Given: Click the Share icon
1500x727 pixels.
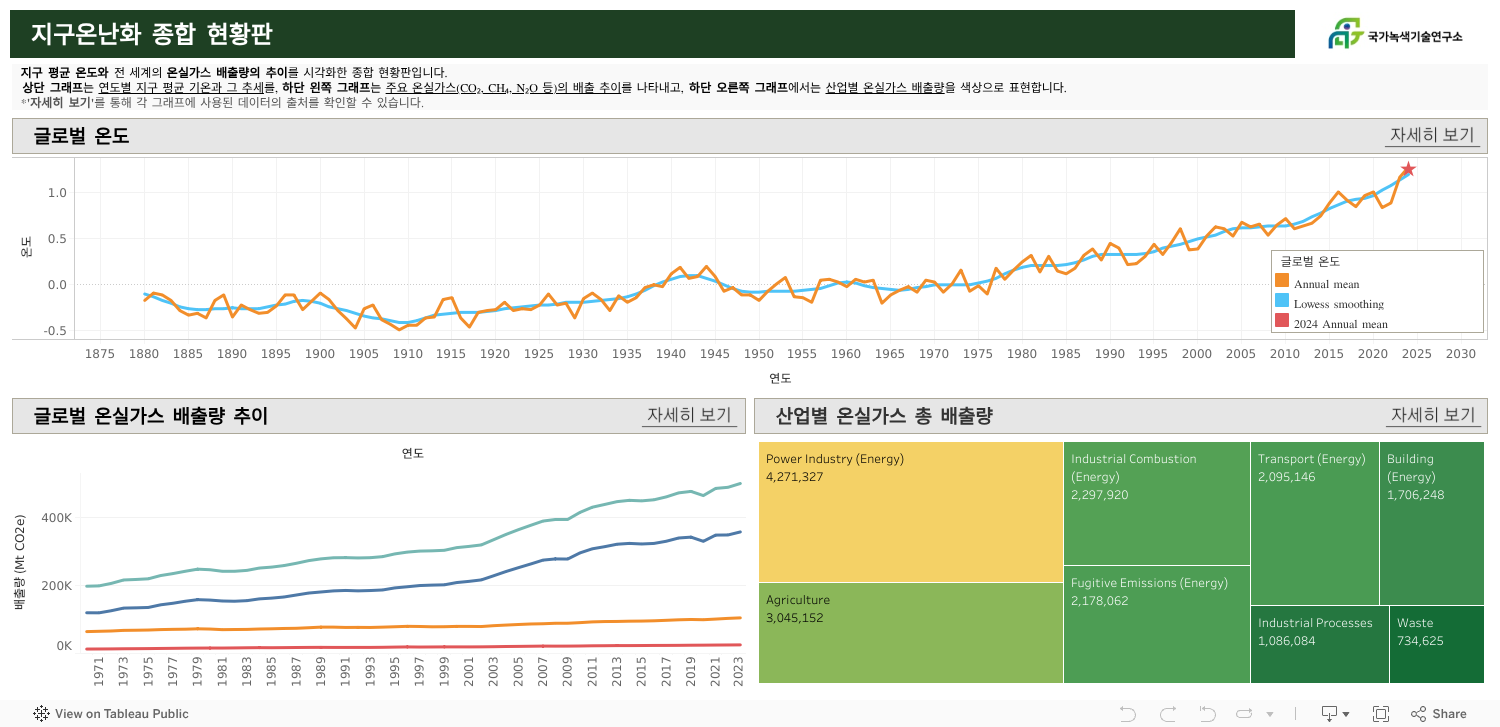Looking at the screenshot, I should [x=1419, y=714].
